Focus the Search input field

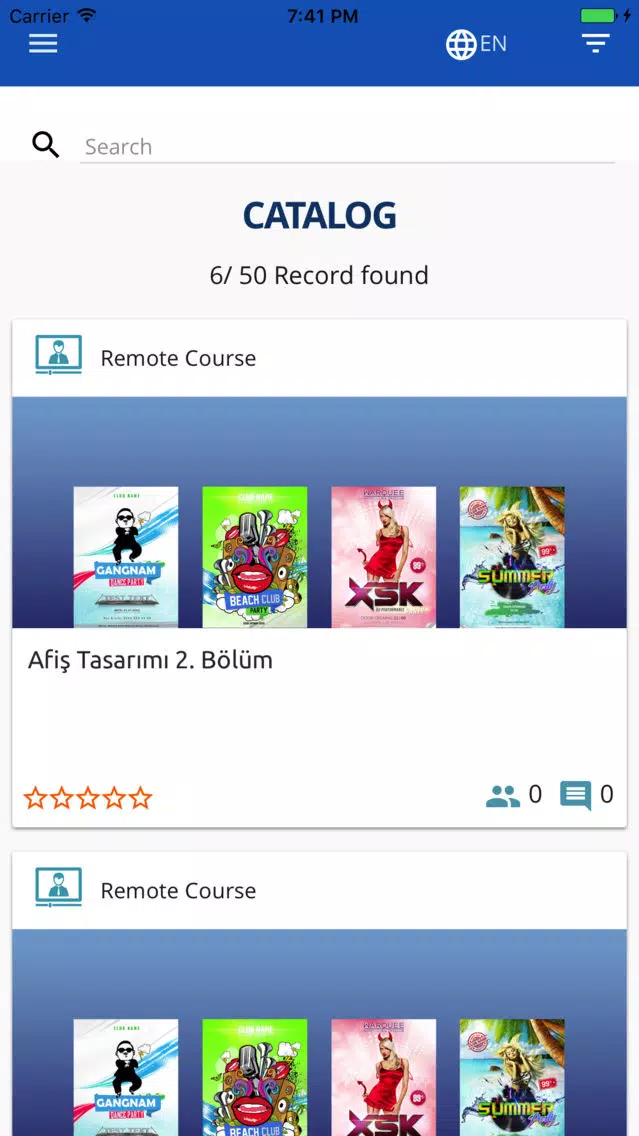(347, 146)
